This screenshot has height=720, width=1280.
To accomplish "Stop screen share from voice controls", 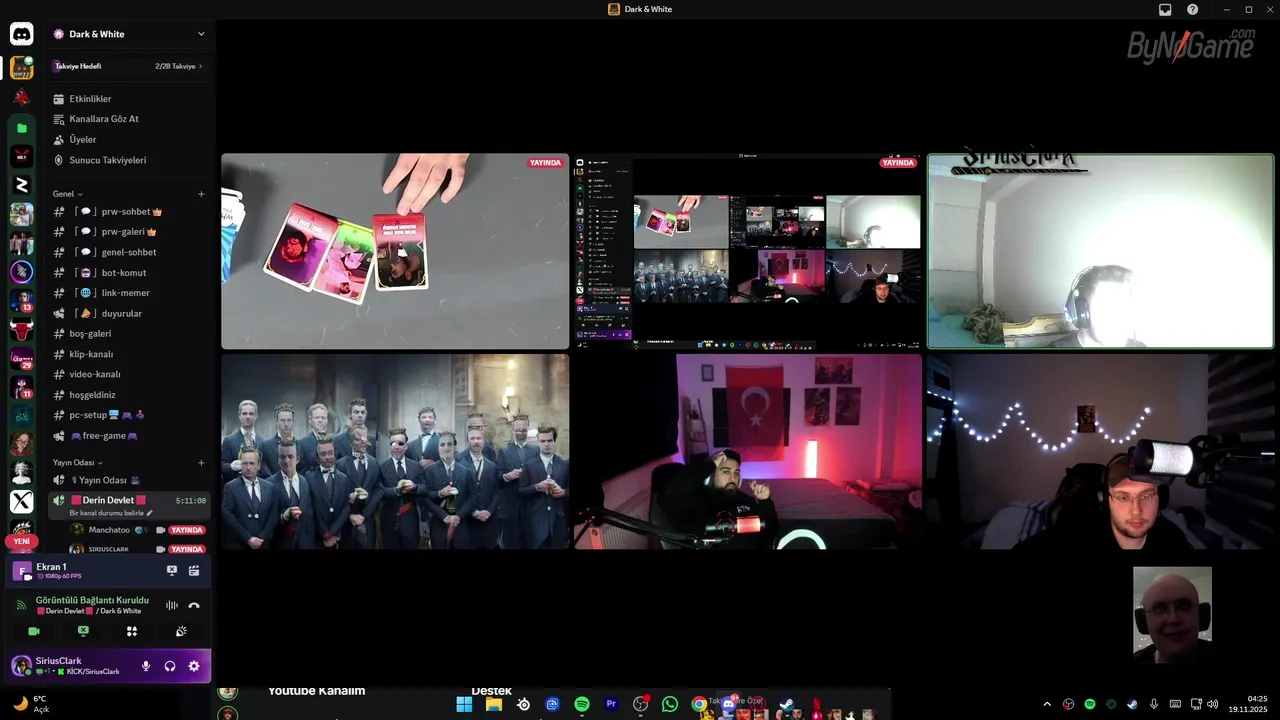I will coord(83,631).
